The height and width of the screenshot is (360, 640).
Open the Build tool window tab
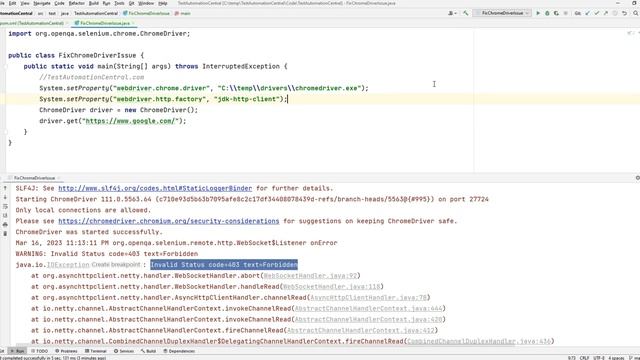tap(149, 351)
